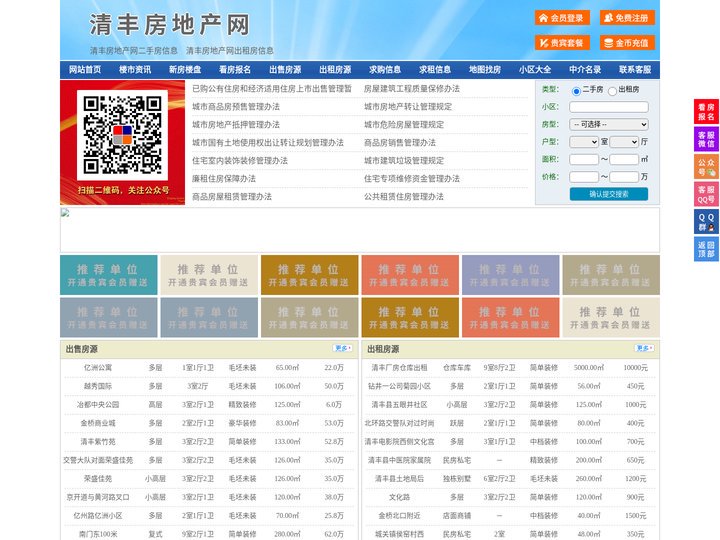Open the 室 room count dropdown
This screenshot has height=540, width=720.
tap(584, 142)
